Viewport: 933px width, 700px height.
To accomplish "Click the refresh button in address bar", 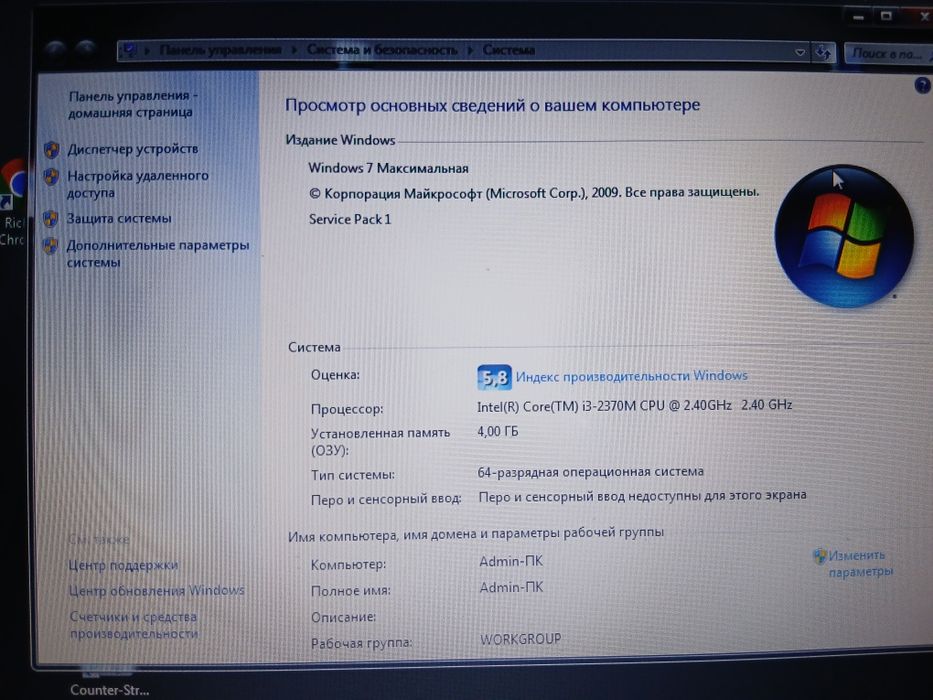I will click(823, 52).
